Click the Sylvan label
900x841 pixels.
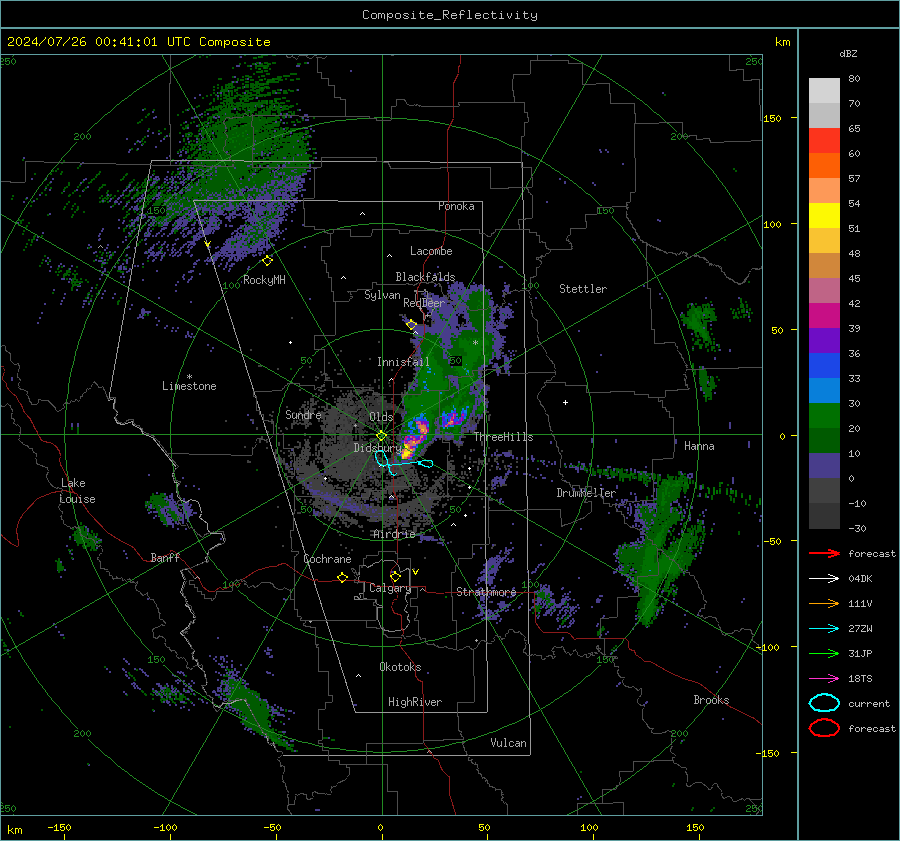tap(382, 295)
